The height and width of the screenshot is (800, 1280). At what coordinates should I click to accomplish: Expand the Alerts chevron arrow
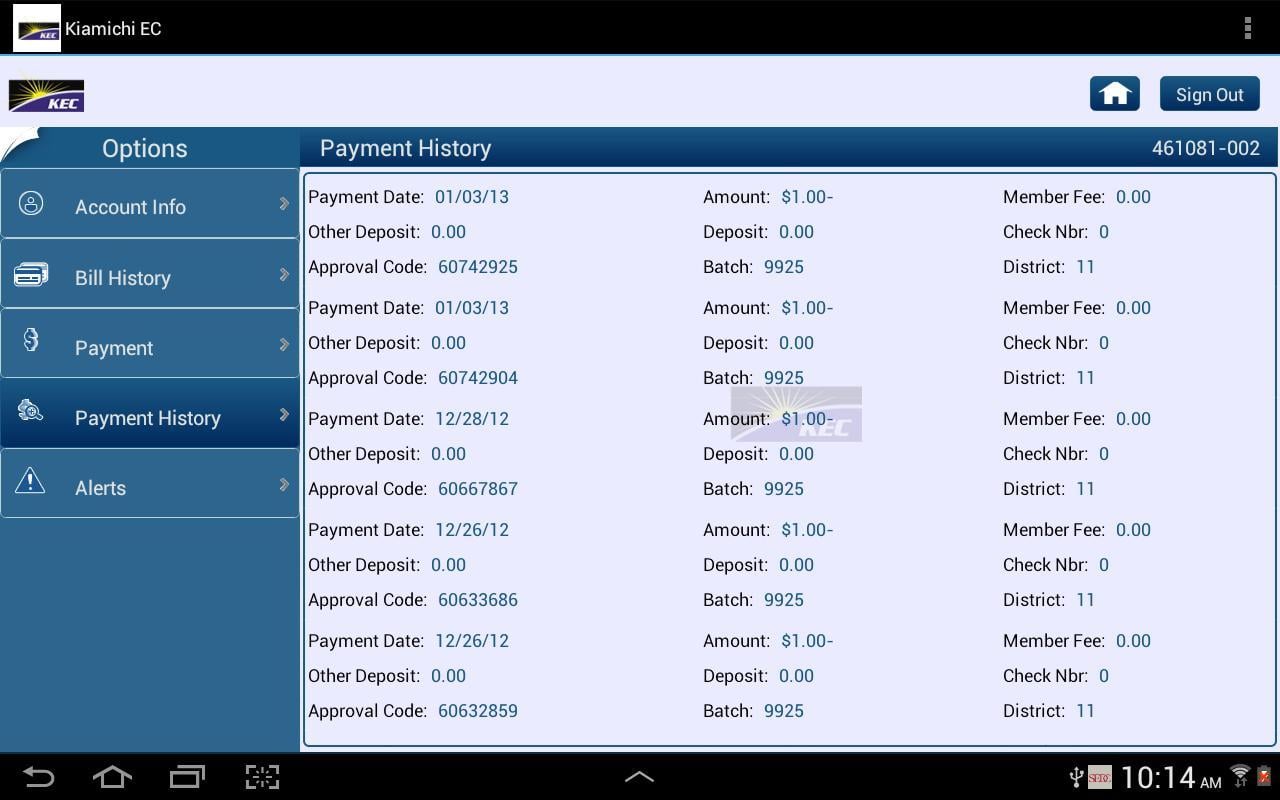284,484
